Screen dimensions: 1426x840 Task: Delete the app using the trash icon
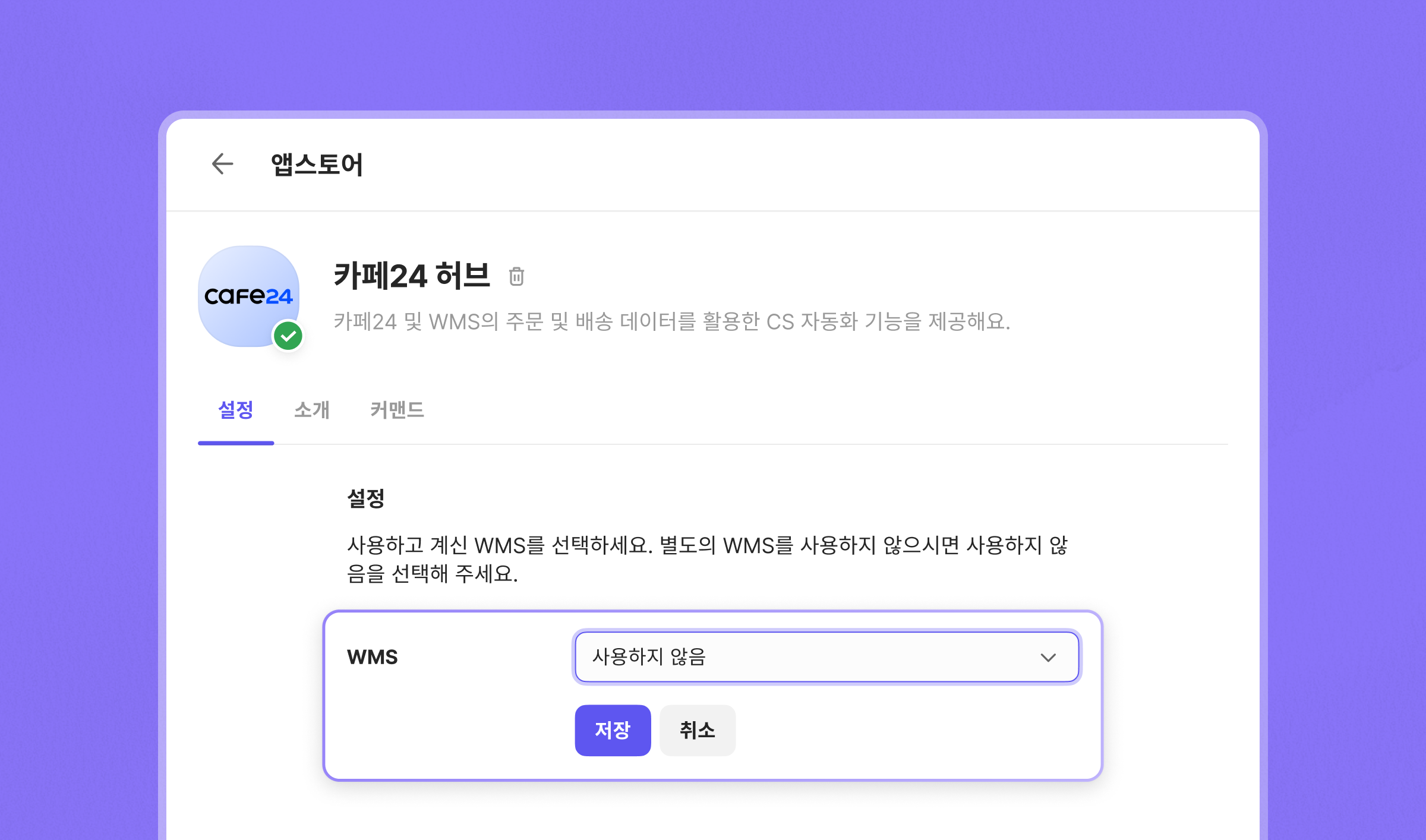(516, 276)
